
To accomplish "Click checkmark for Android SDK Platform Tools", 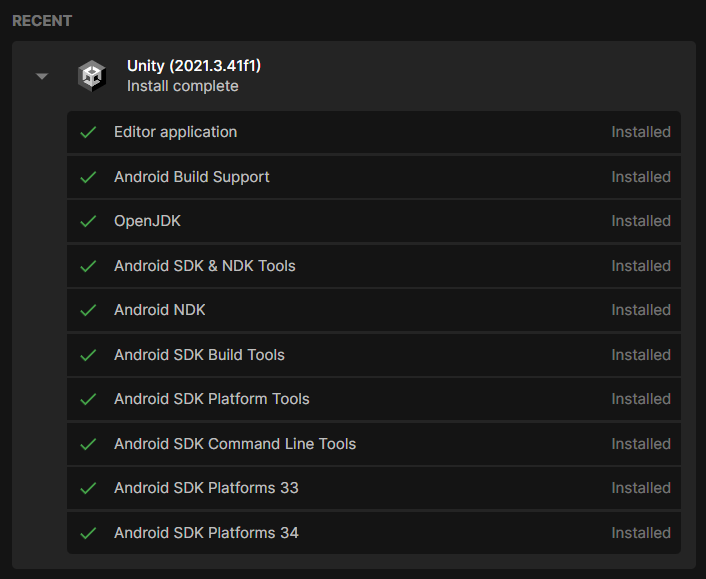I will pos(88,399).
